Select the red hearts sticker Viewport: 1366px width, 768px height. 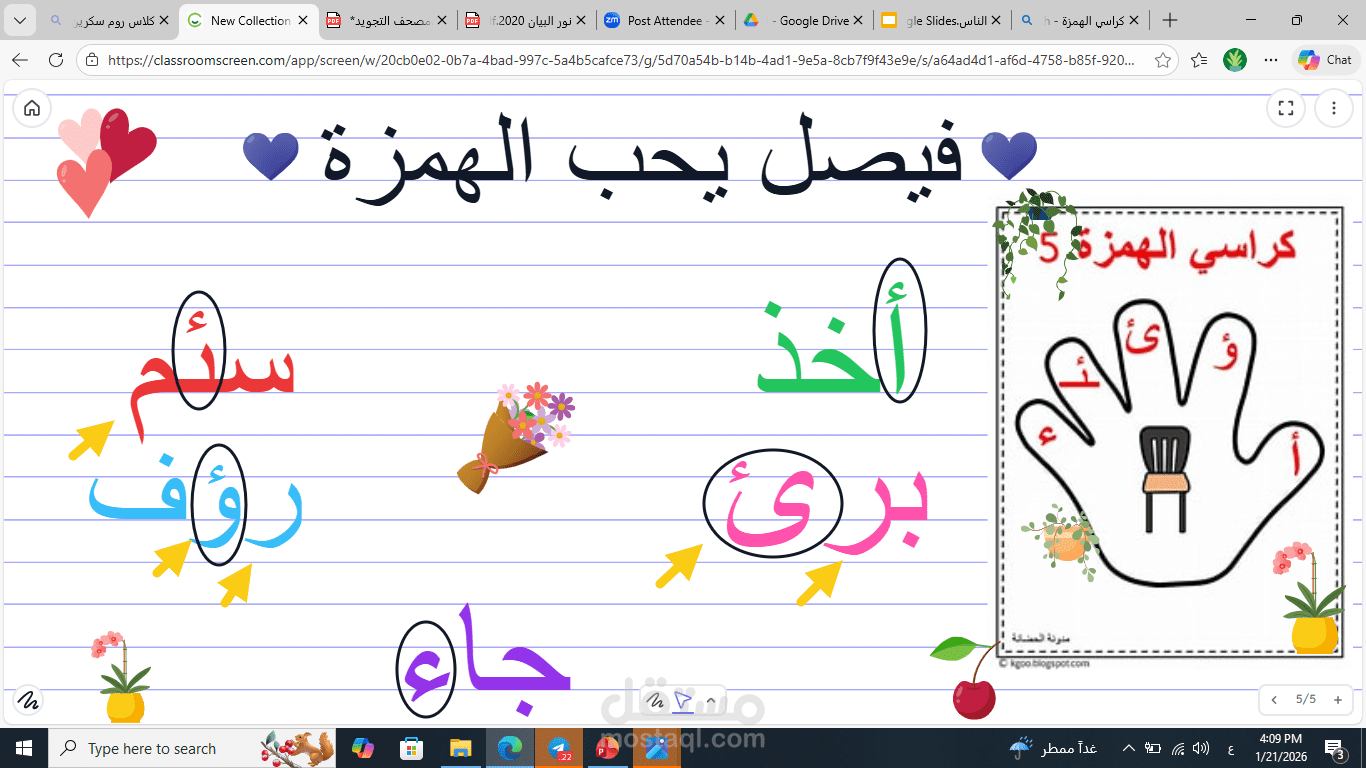pos(107,162)
